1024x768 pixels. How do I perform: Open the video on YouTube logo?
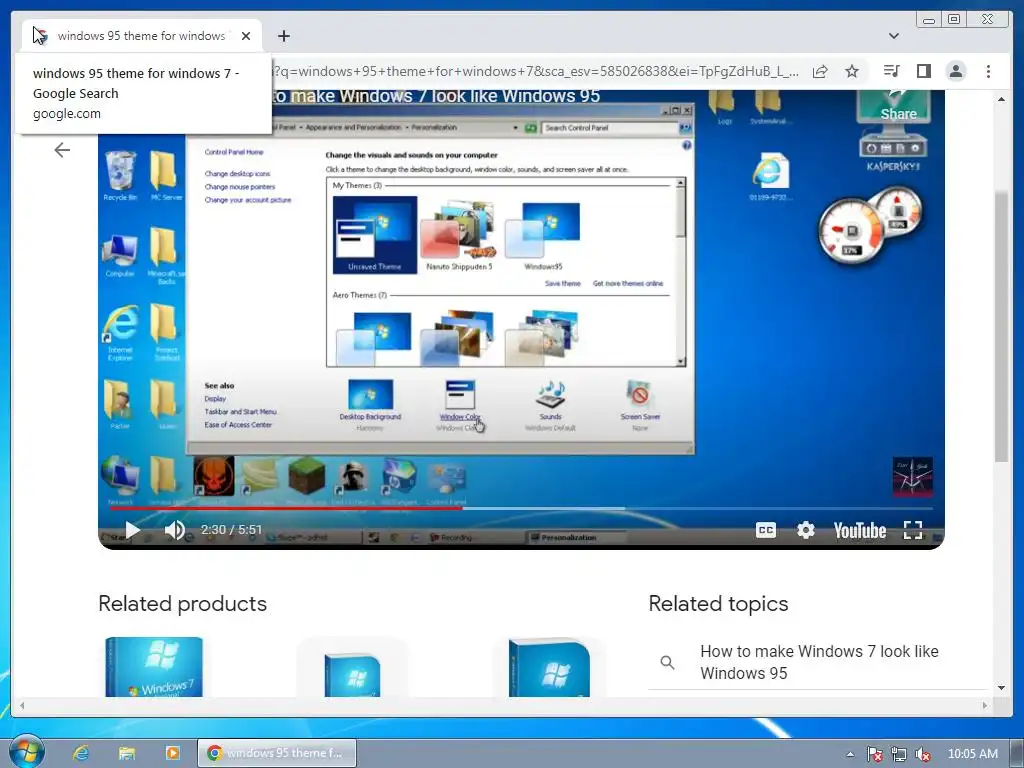pos(859,530)
